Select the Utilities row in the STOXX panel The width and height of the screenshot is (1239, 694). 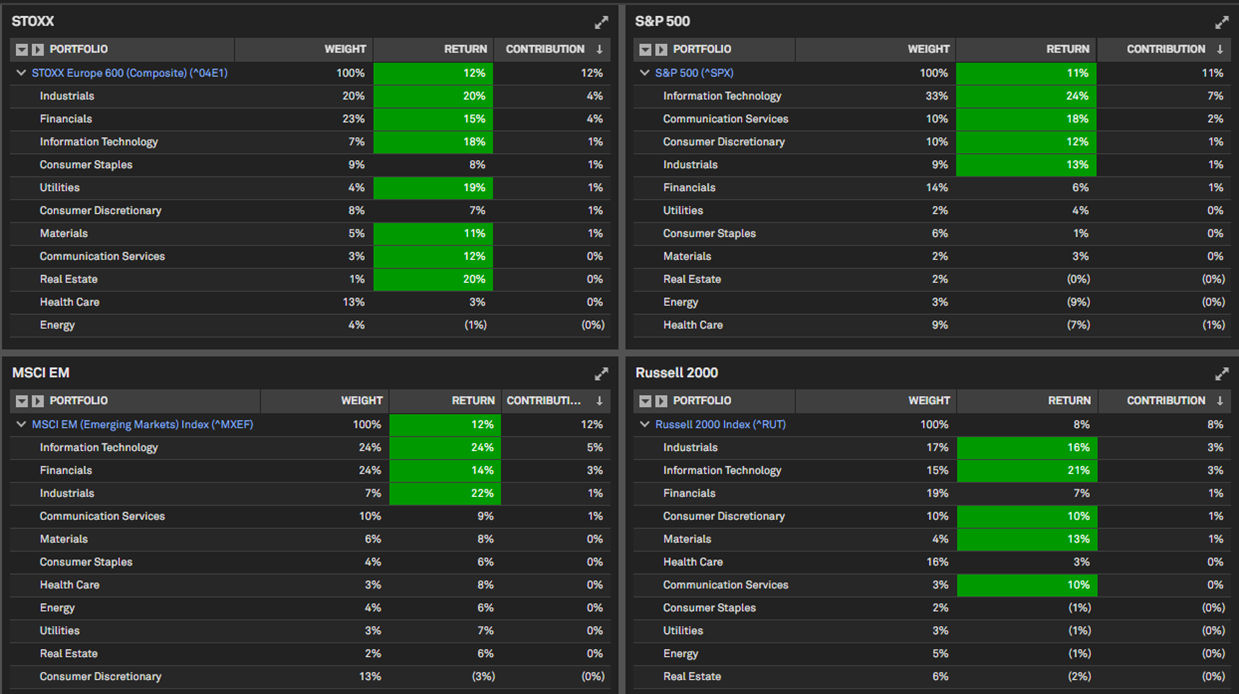(x=310, y=188)
